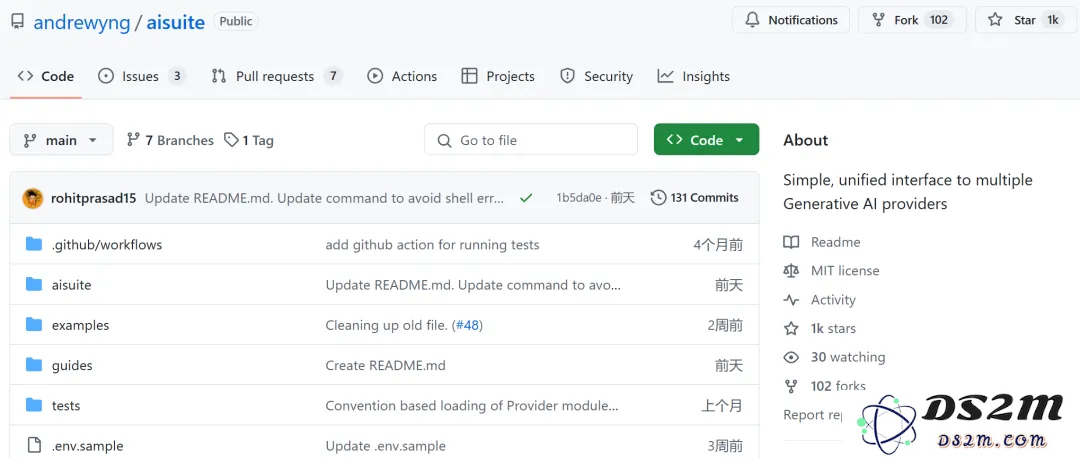Switch to the Code tab
The image size is (1080, 458).
click(x=45, y=76)
